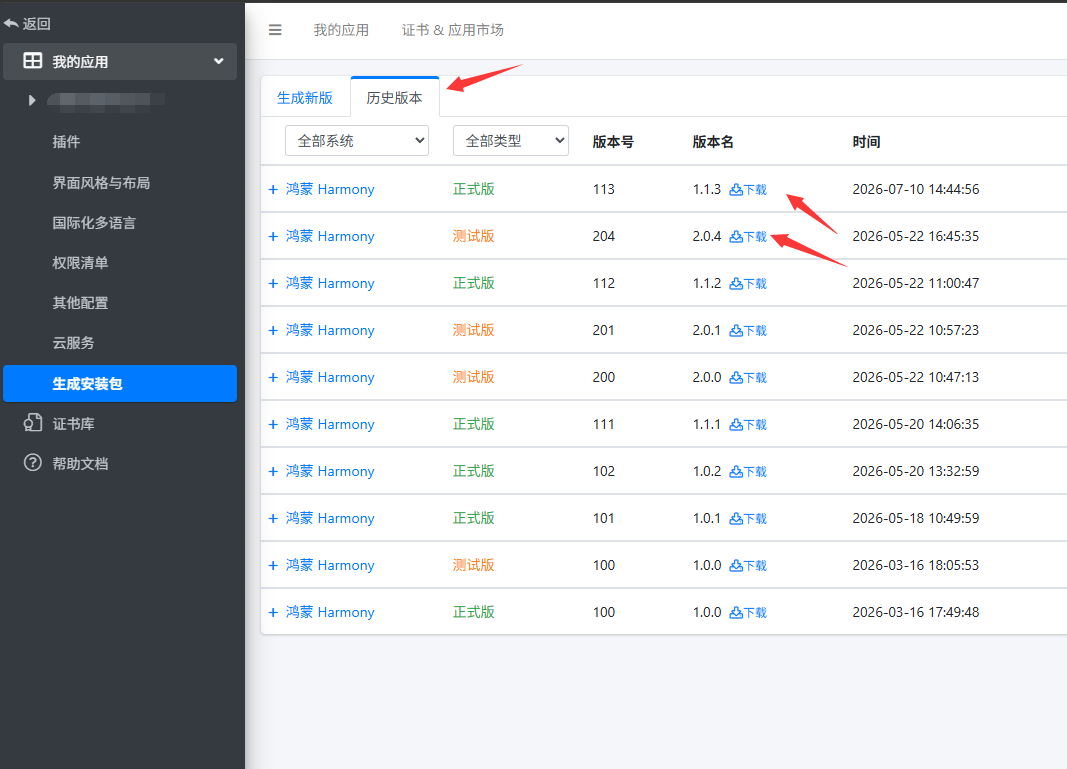Open the 全部系统 dropdown filter
Viewport: 1067px width, 769px height.
(357, 141)
